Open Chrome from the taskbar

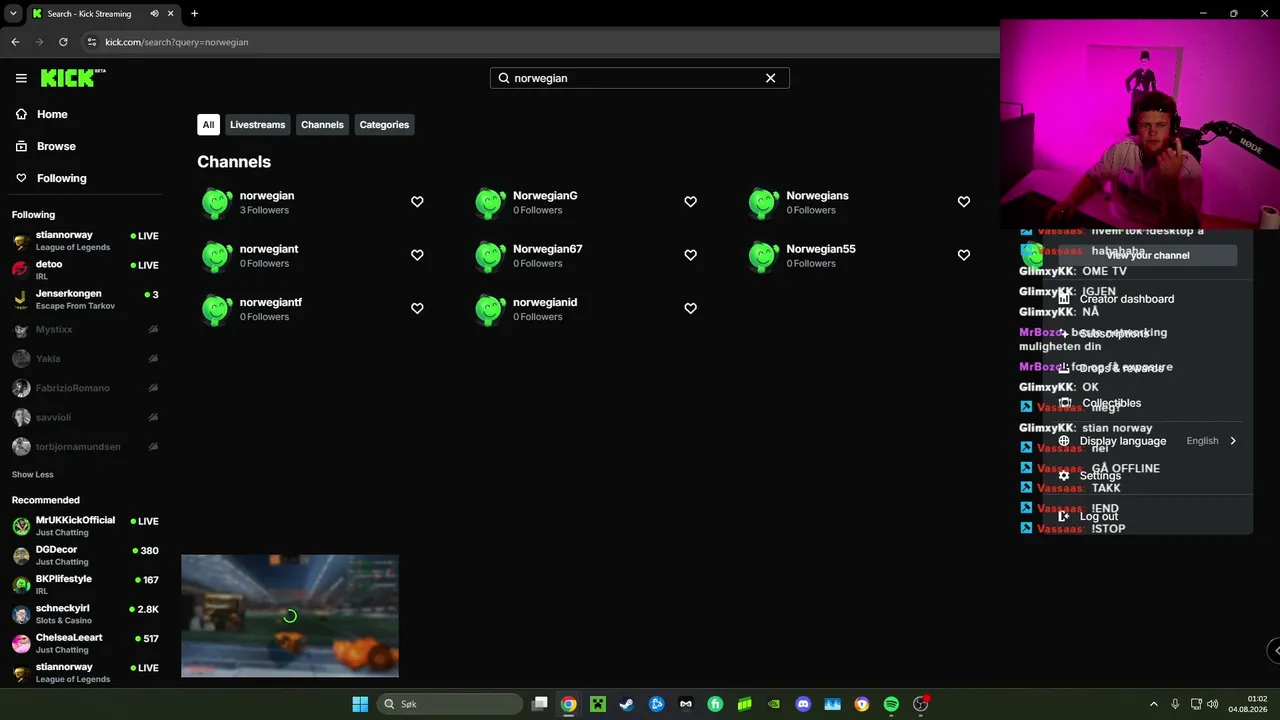568,704
